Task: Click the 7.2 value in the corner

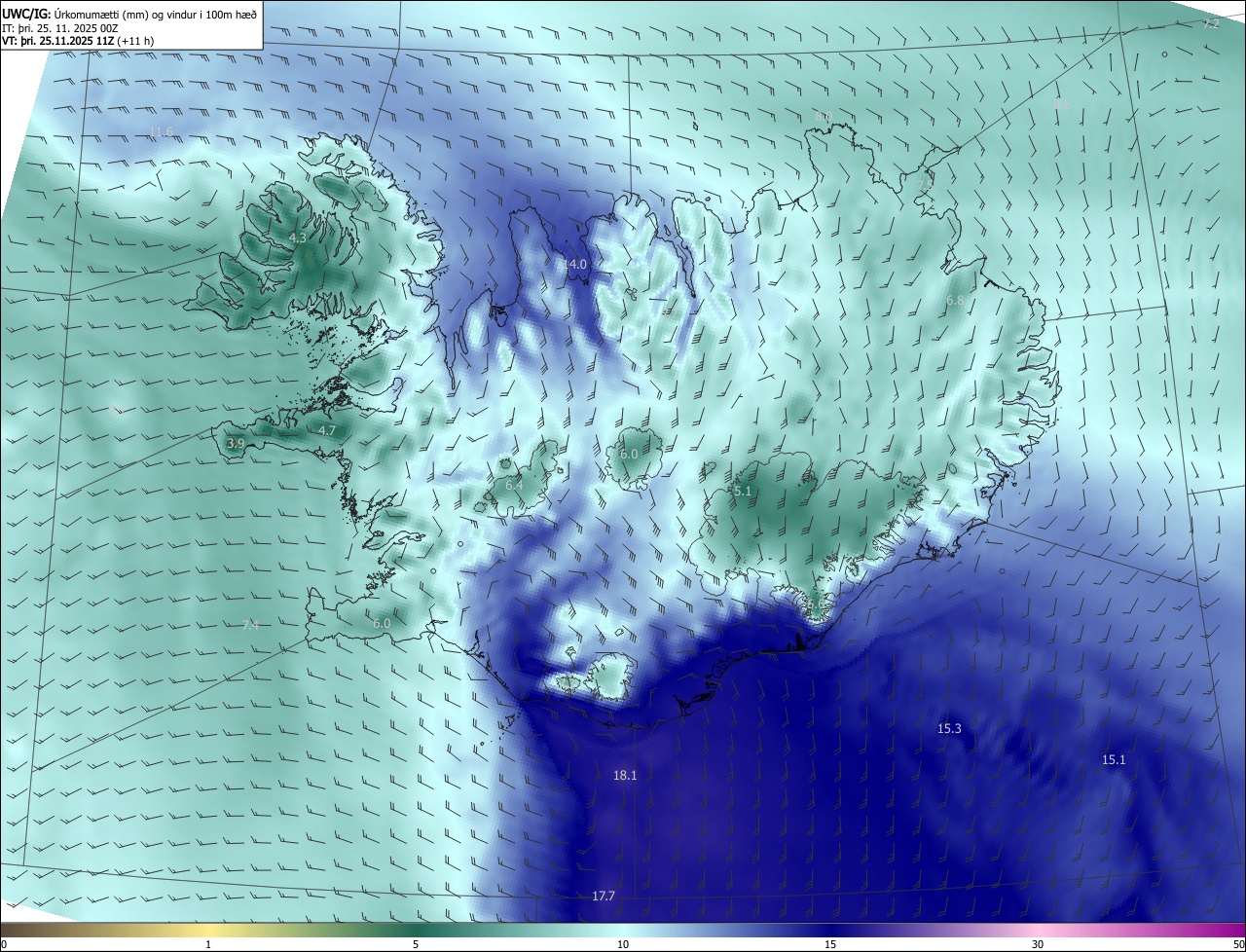Action: click(x=1210, y=23)
